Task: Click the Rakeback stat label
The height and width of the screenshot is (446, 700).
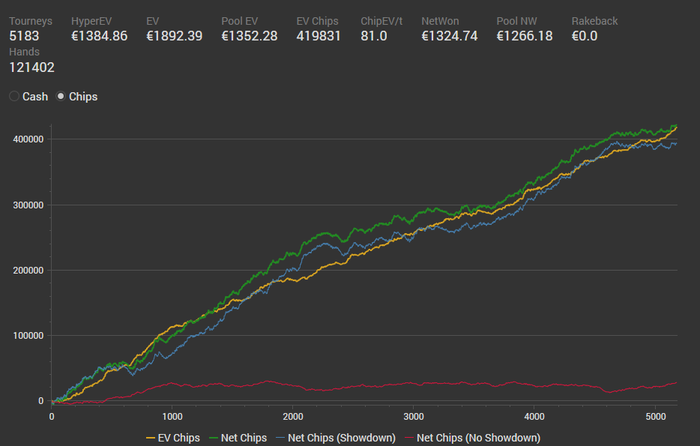Action: (594, 21)
